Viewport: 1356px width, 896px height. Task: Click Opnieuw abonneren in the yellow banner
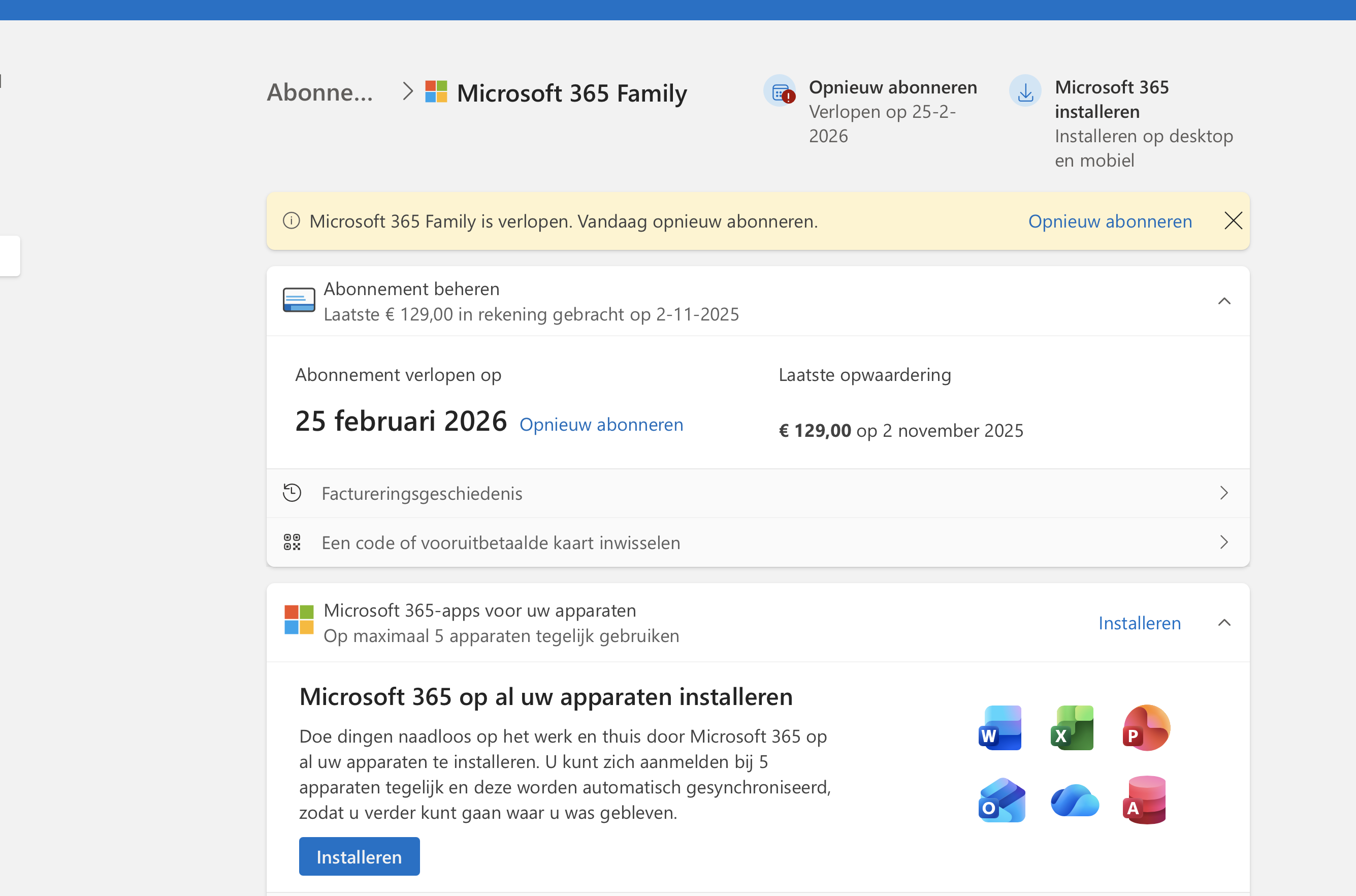pyautogui.click(x=1110, y=221)
